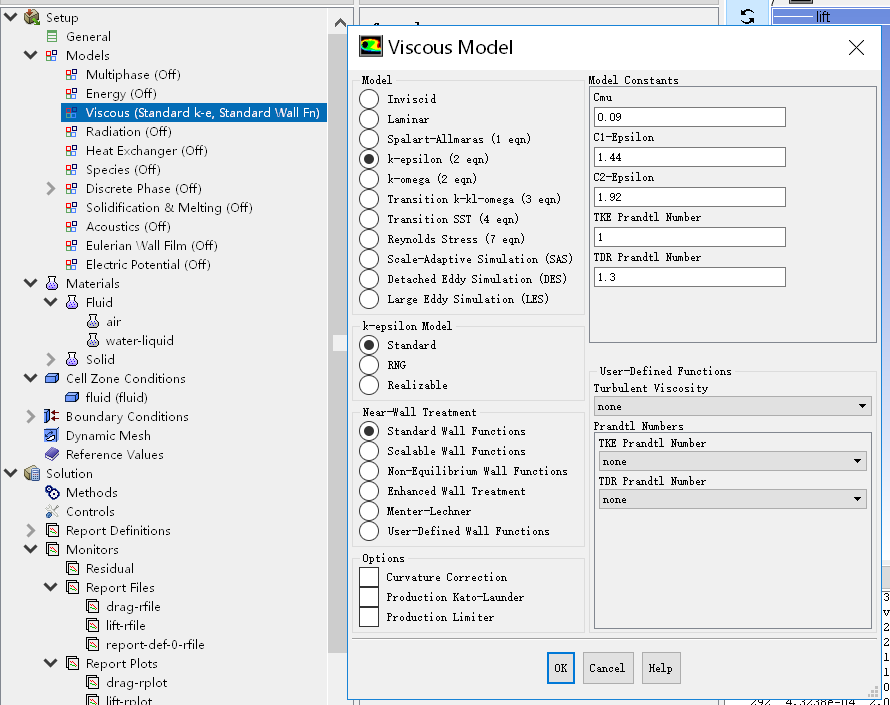Viewport: 890px width, 705px height.
Task: Collapse the Models tree node
Action: tap(31, 55)
